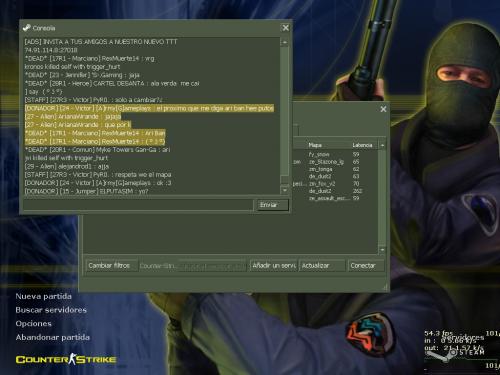Click server list scrollbar up arrow
Screen dimensions: 500x375
tap(382, 145)
